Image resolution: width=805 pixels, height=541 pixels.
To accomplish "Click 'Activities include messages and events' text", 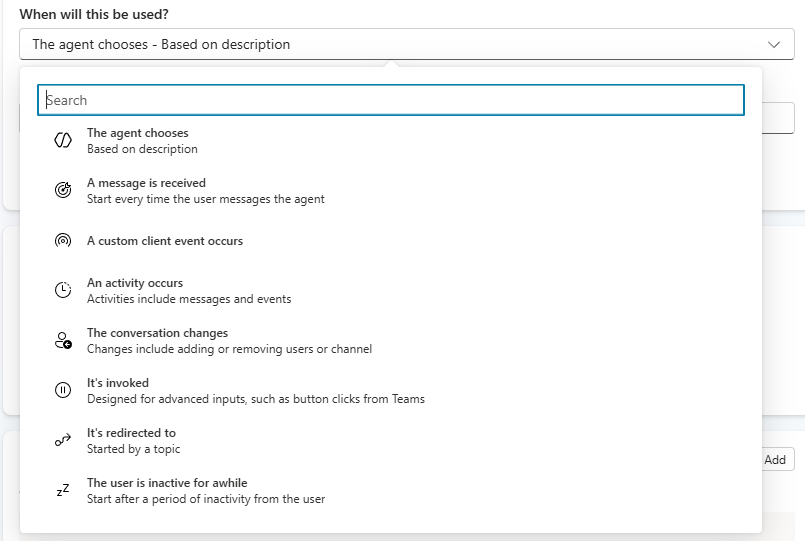I will [189, 299].
